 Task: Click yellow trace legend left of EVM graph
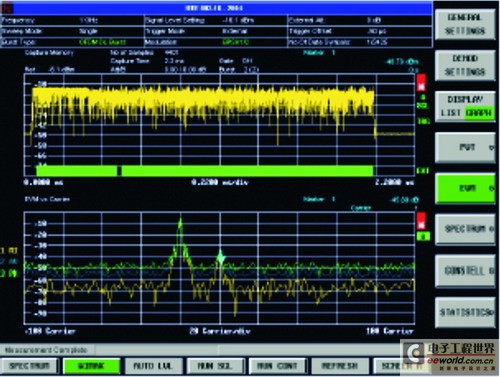[9, 250]
